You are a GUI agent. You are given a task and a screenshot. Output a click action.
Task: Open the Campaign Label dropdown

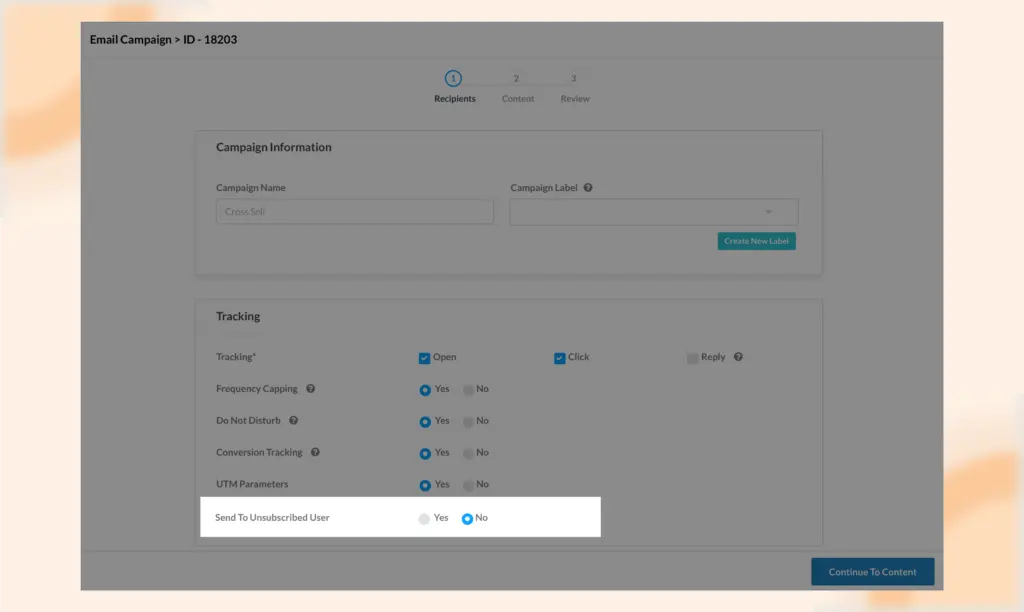click(654, 212)
